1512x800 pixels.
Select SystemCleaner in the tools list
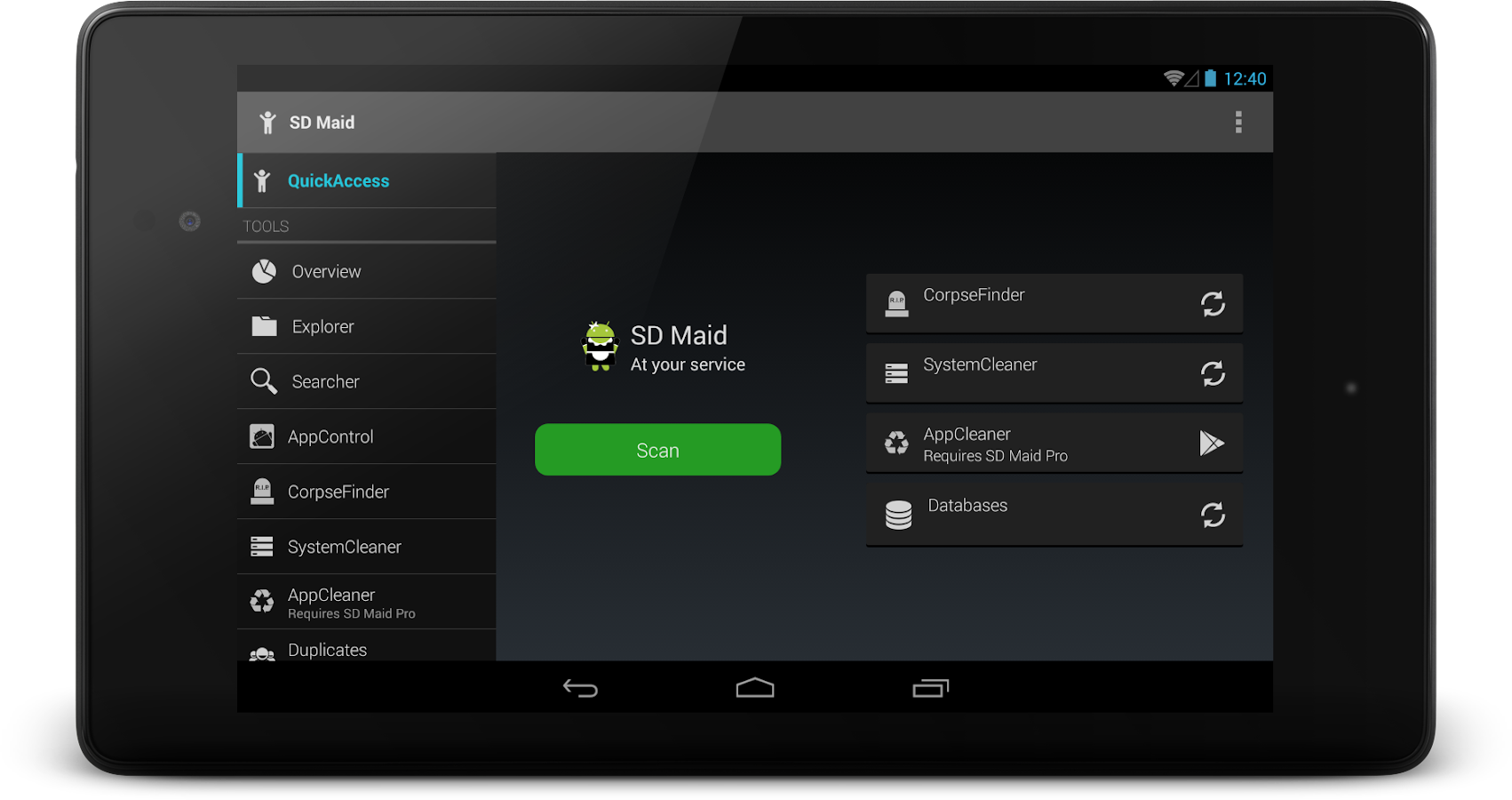(344, 547)
